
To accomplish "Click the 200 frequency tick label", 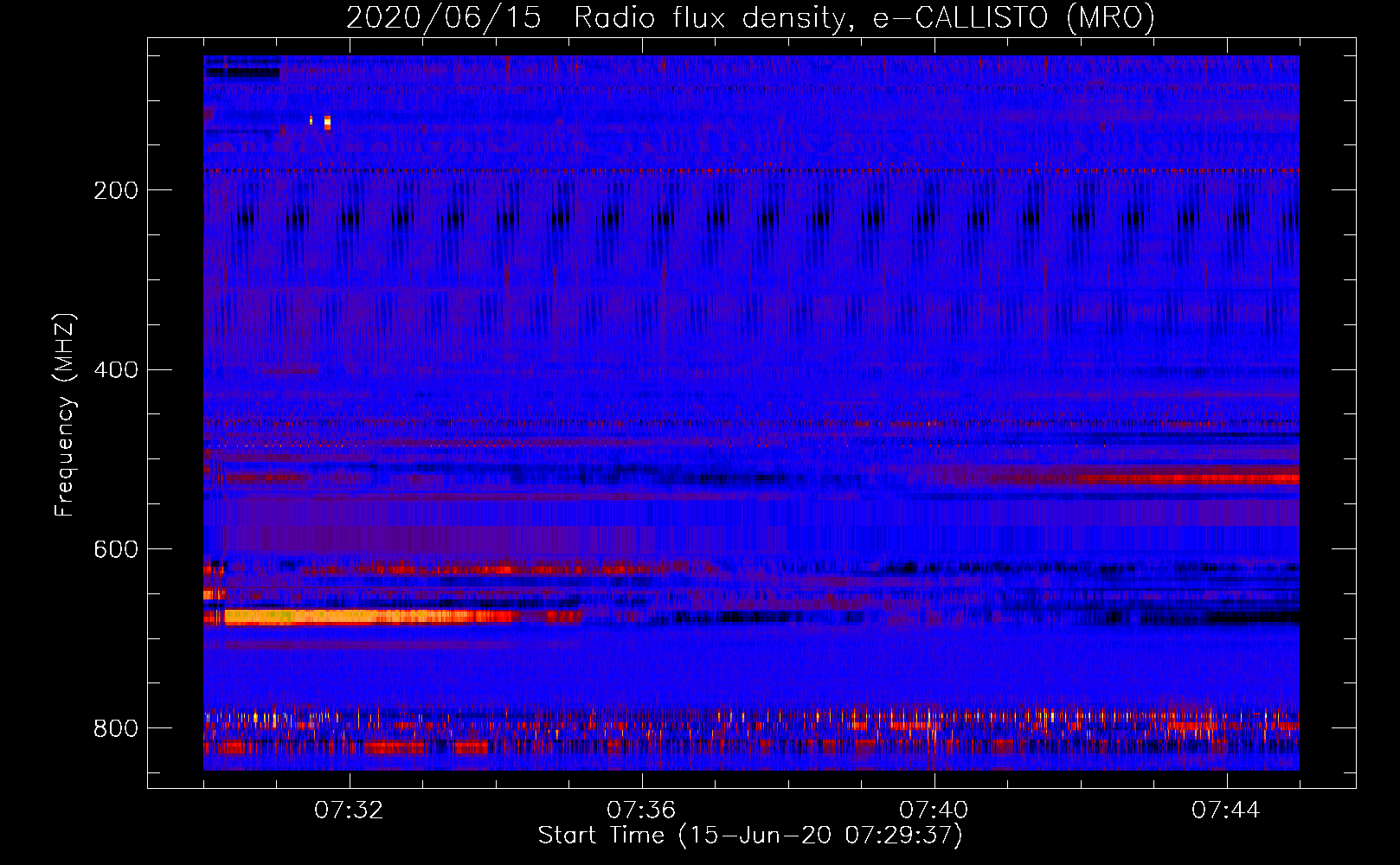I will point(116,190).
